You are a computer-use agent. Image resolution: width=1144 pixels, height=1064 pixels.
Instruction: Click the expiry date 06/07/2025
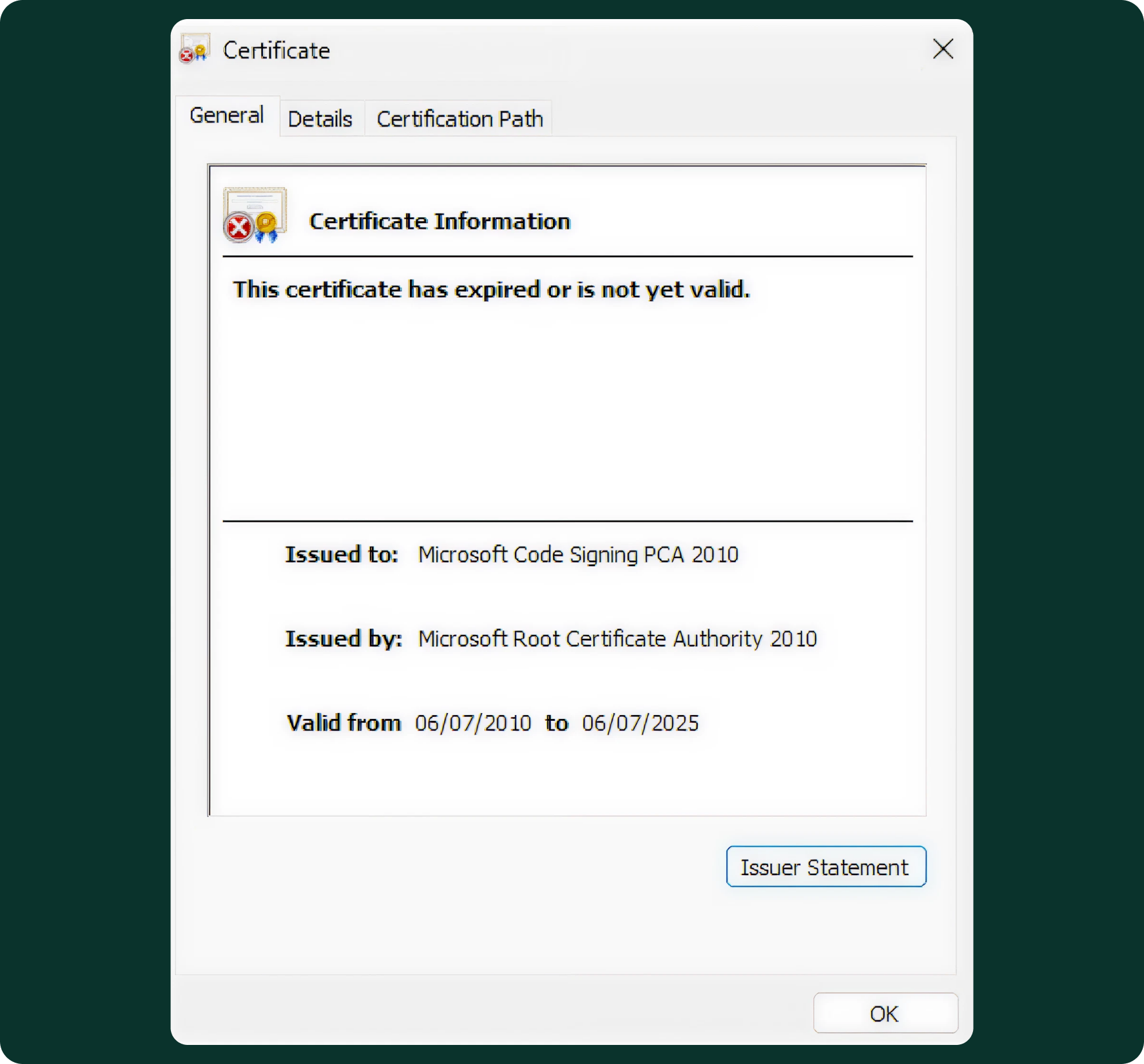tap(640, 723)
